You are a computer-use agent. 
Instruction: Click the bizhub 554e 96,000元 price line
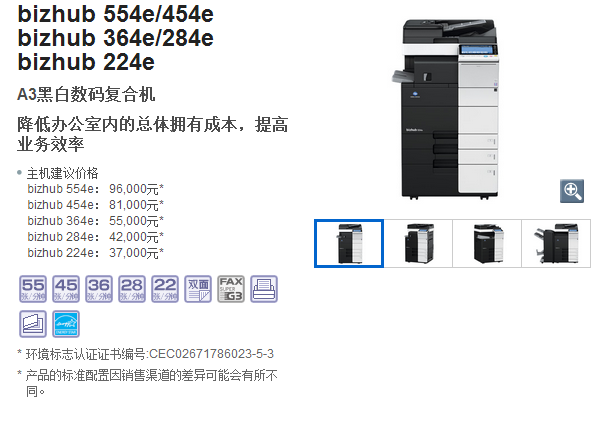(96, 189)
